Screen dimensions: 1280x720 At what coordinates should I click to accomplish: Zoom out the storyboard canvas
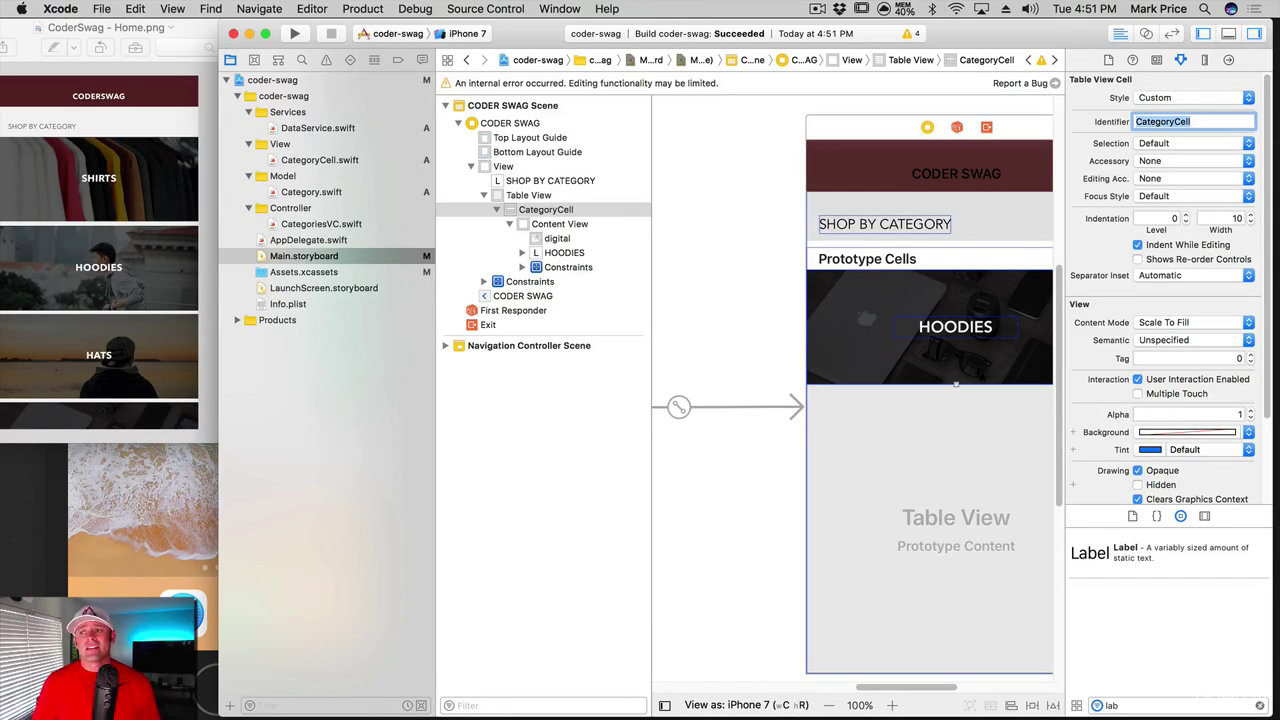(x=829, y=705)
